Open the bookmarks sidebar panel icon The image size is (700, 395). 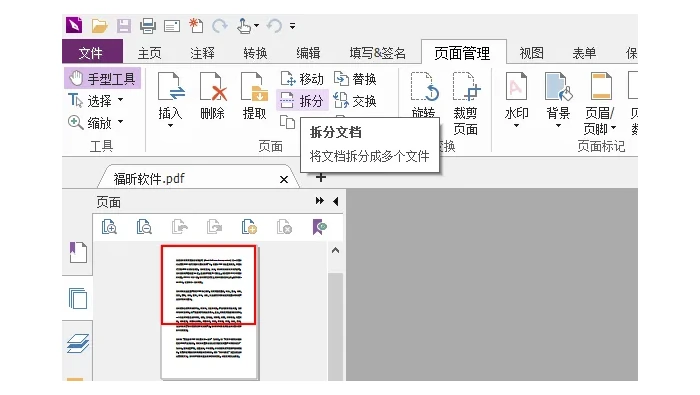coord(78,252)
